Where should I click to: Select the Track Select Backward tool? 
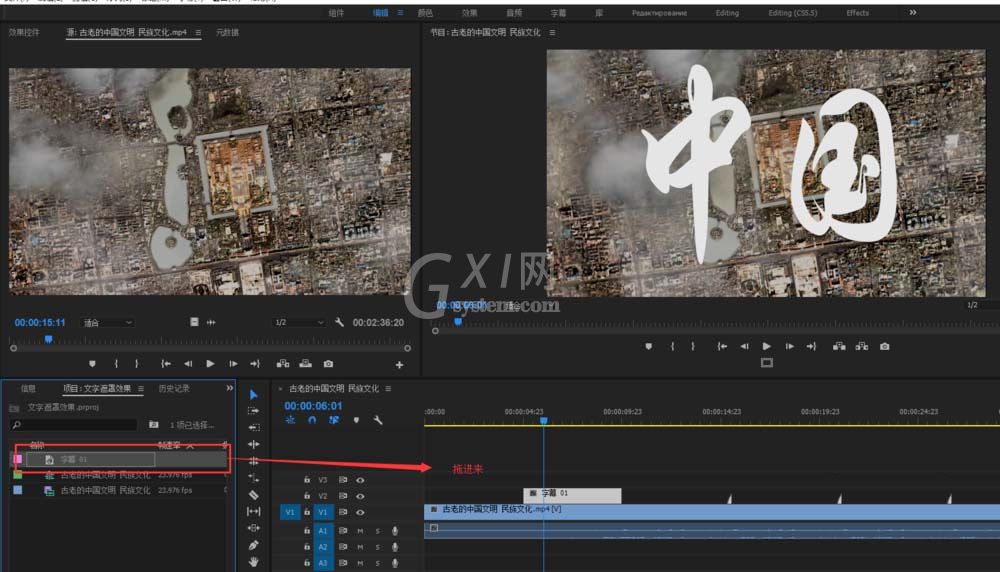click(x=253, y=427)
